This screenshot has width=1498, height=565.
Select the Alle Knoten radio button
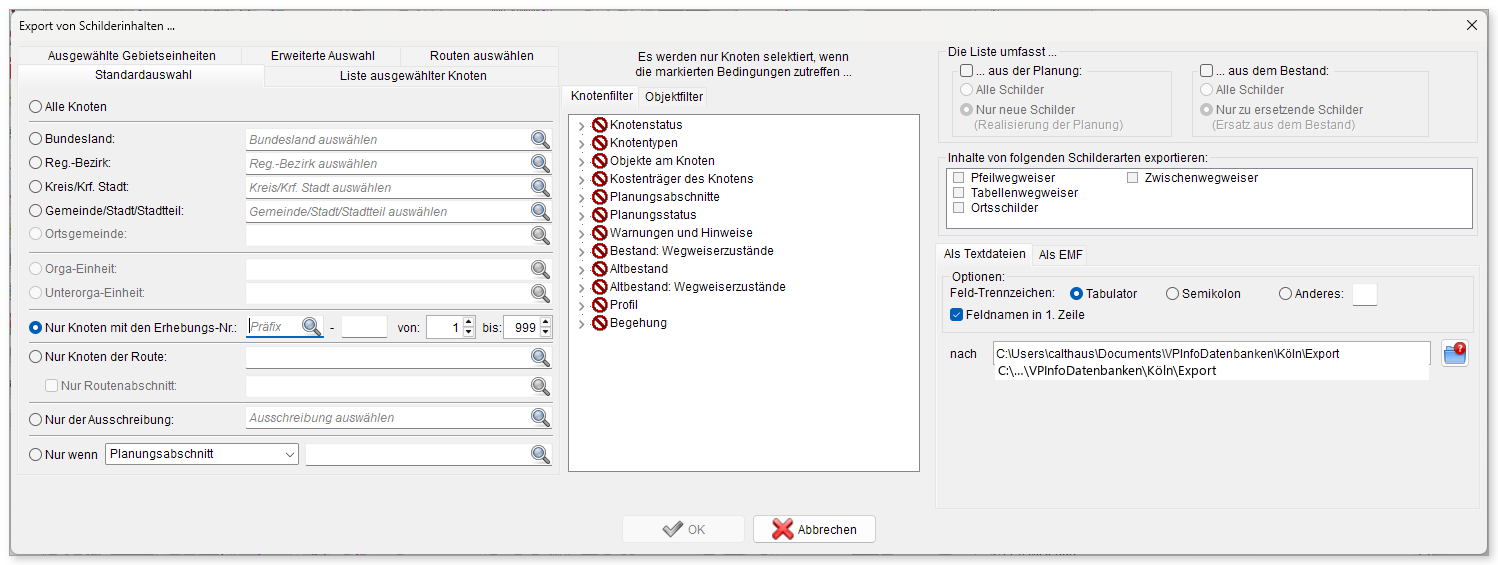36,107
